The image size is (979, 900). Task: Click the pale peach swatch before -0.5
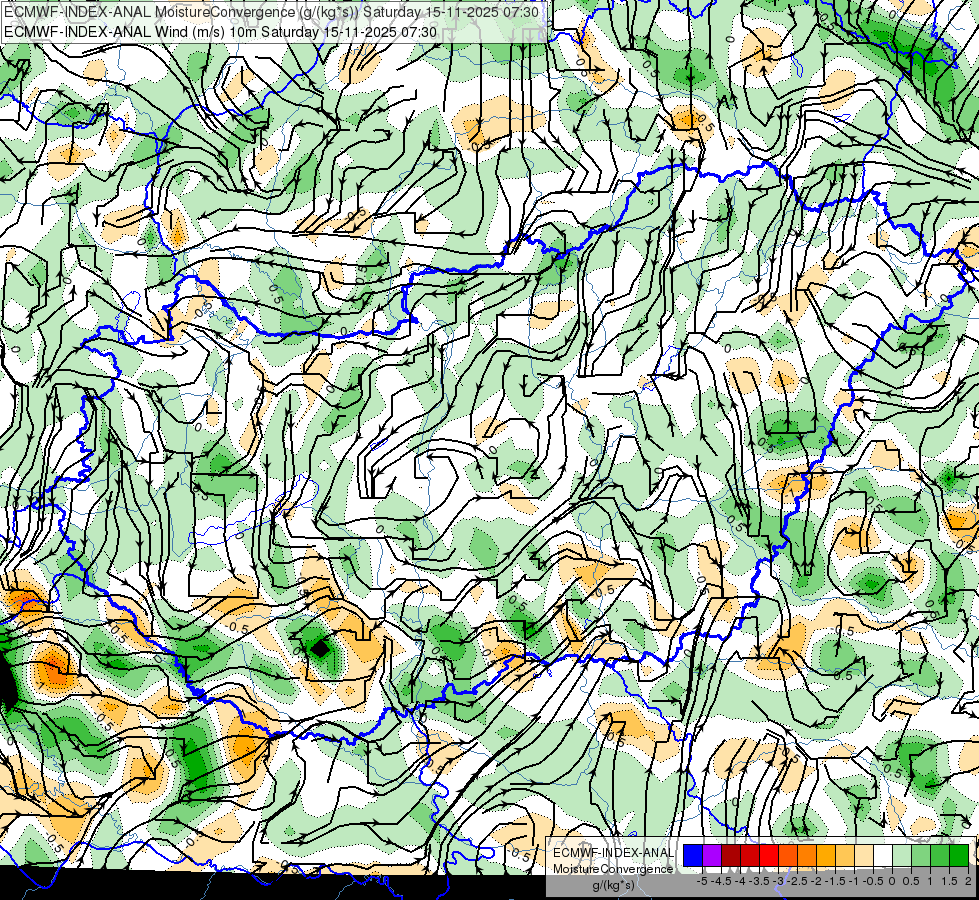point(863,855)
